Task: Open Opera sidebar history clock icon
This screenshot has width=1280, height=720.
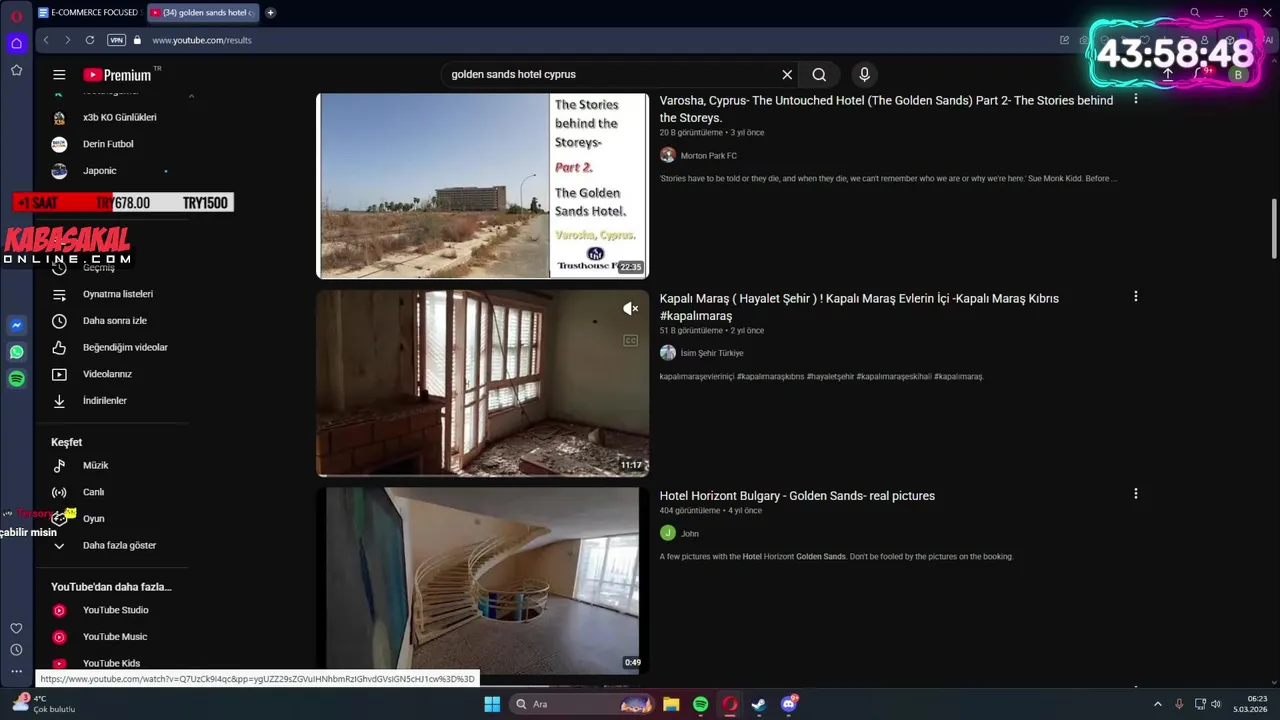Action: [16, 650]
